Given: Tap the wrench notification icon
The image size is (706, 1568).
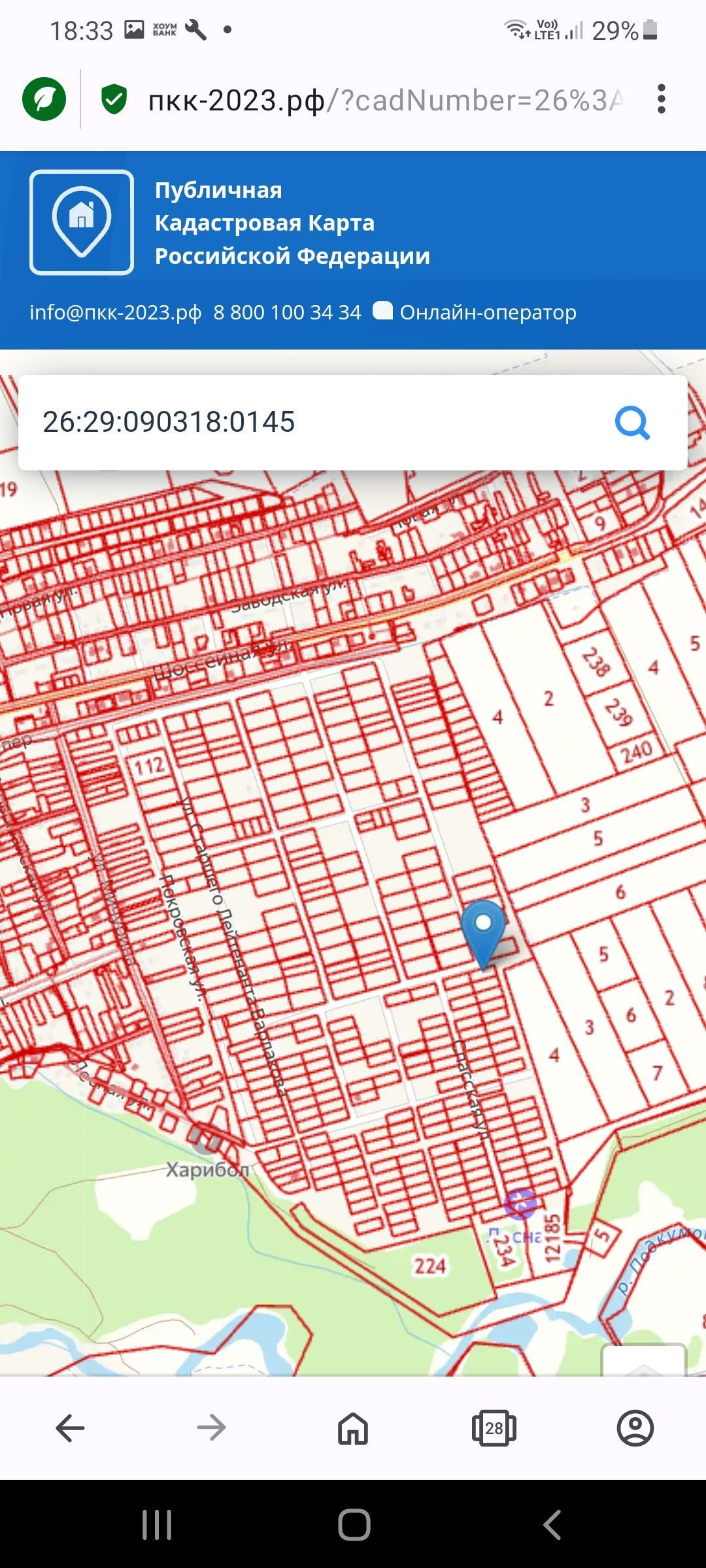Looking at the screenshot, I should pyautogui.click(x=195, y=29).
